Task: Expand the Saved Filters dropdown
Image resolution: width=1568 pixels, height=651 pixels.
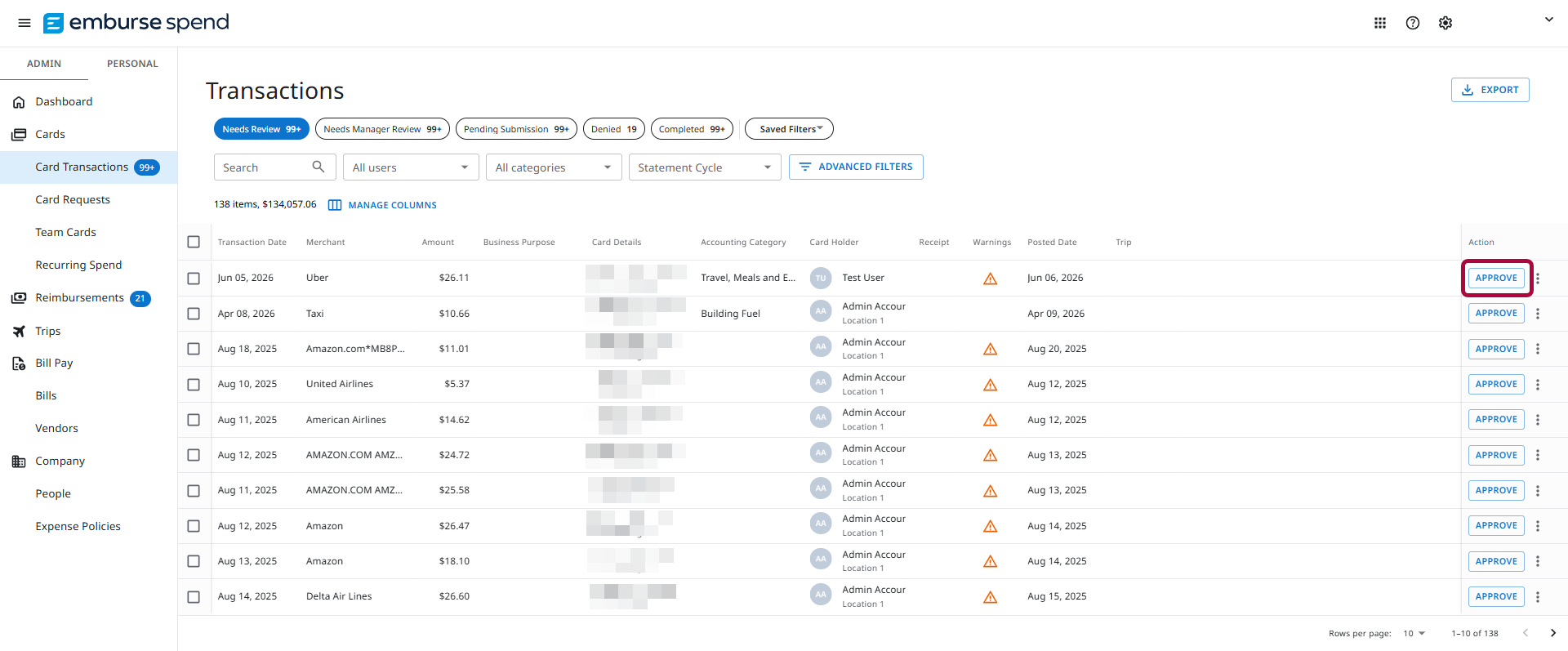Action: click(x=789, y=129)
